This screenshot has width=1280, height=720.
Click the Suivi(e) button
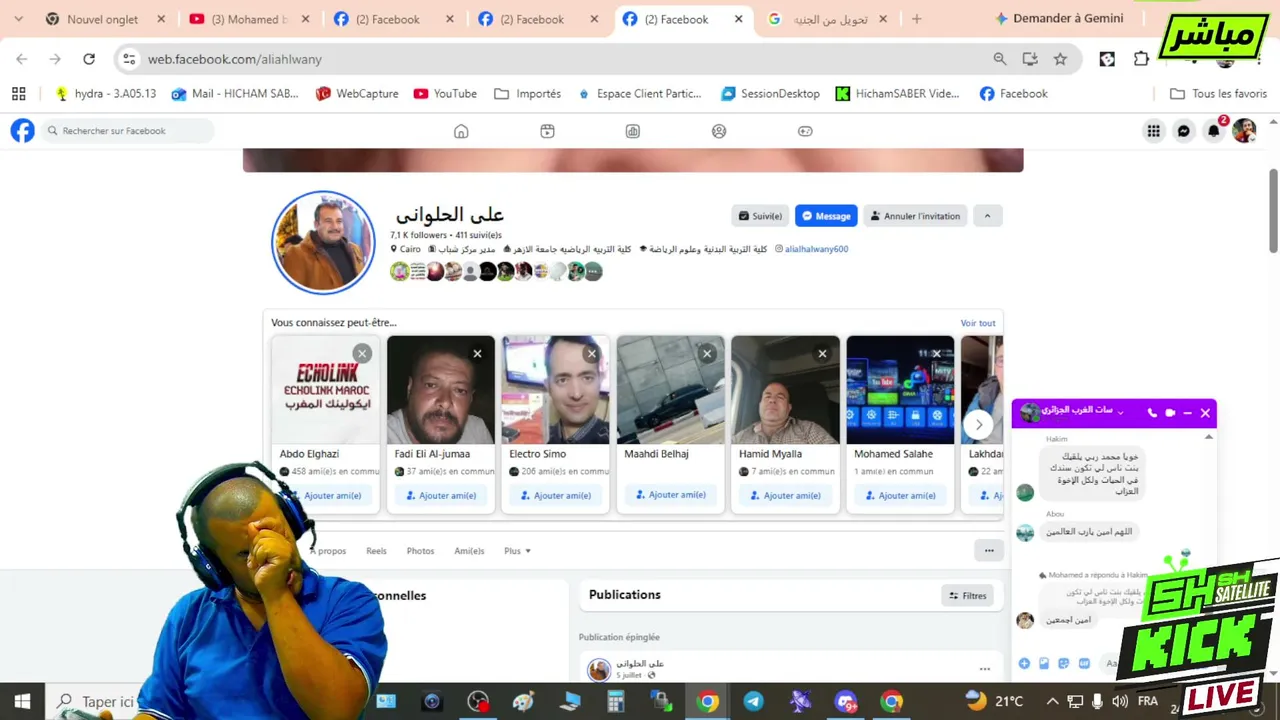coord(760,216)
